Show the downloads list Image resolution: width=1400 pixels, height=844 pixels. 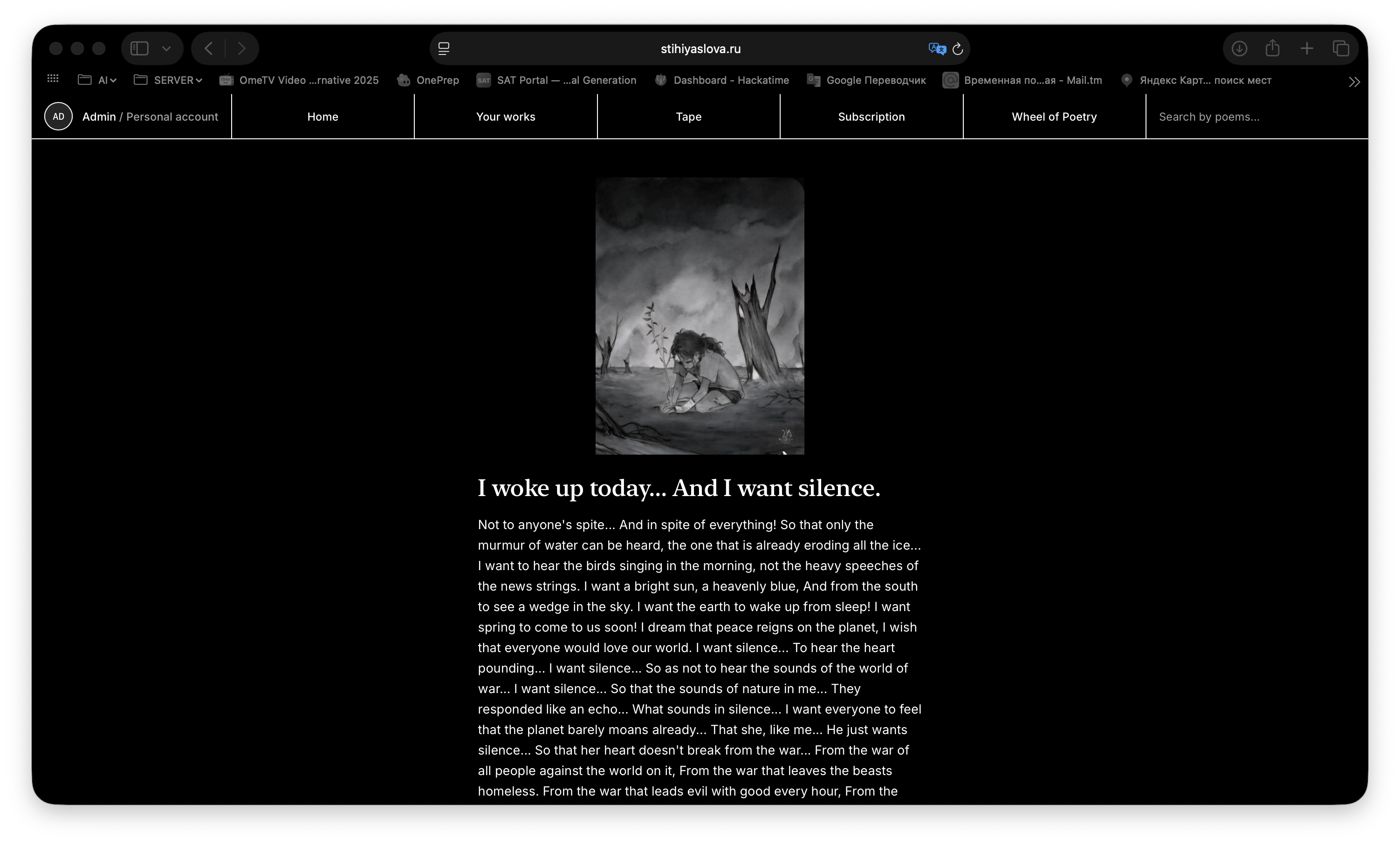tap(1239, 49)
